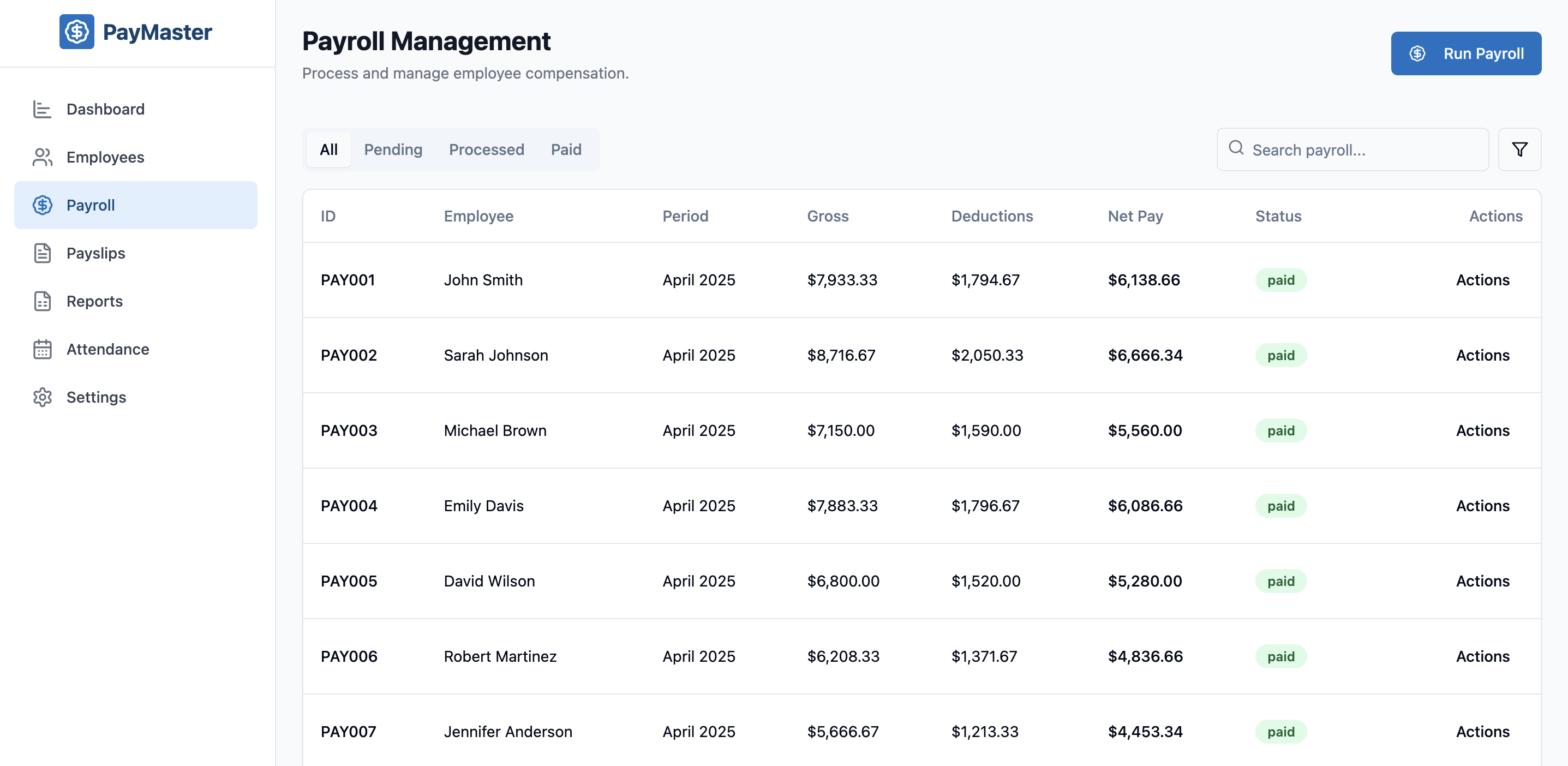Switch to the Pending tab

(393, 150)
